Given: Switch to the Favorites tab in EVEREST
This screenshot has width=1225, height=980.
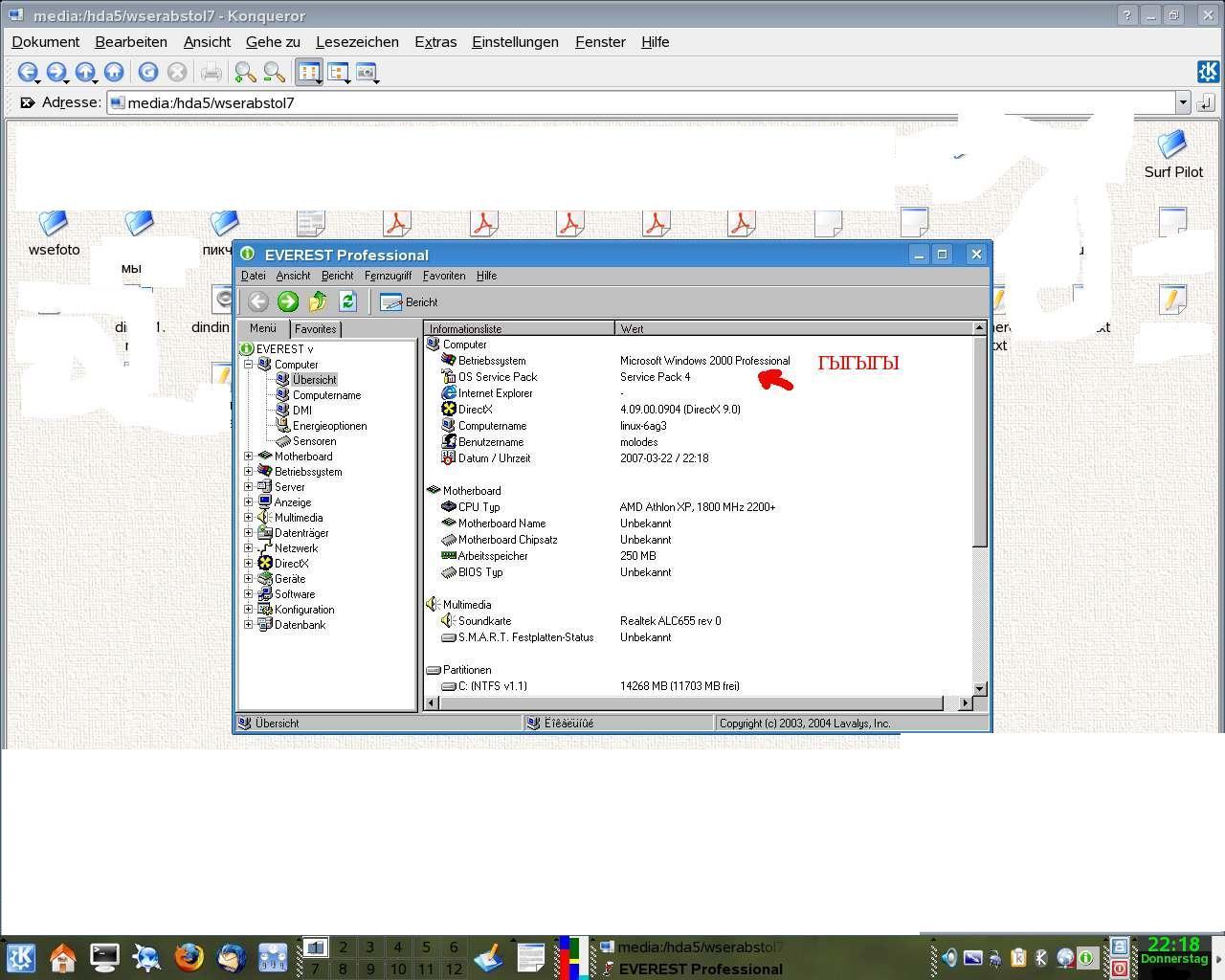Looking at the screenshot, I should pos(315,328).
